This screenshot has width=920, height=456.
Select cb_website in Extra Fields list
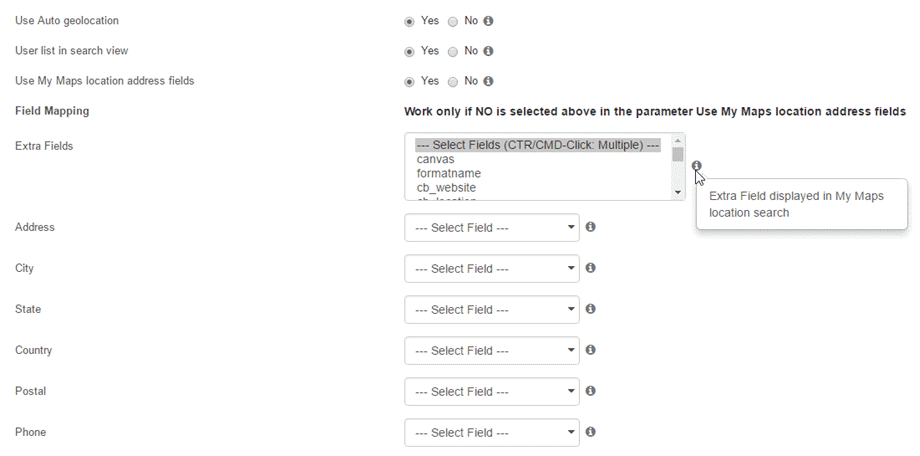click(447, 188)
